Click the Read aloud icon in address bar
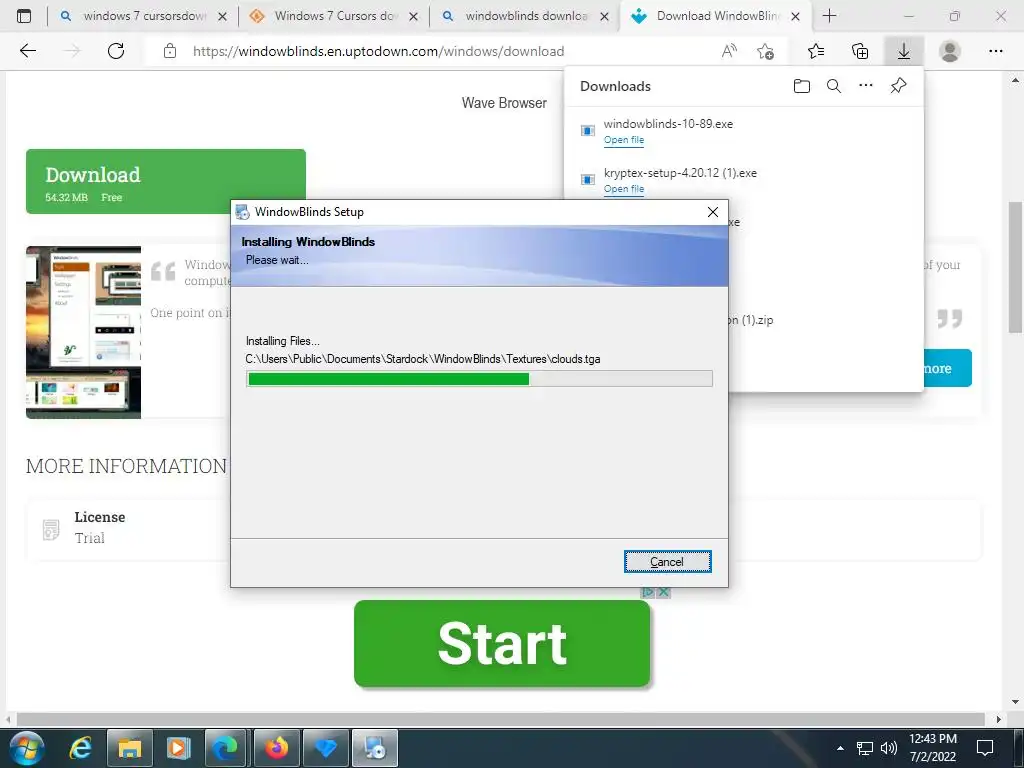 point(729,51)
